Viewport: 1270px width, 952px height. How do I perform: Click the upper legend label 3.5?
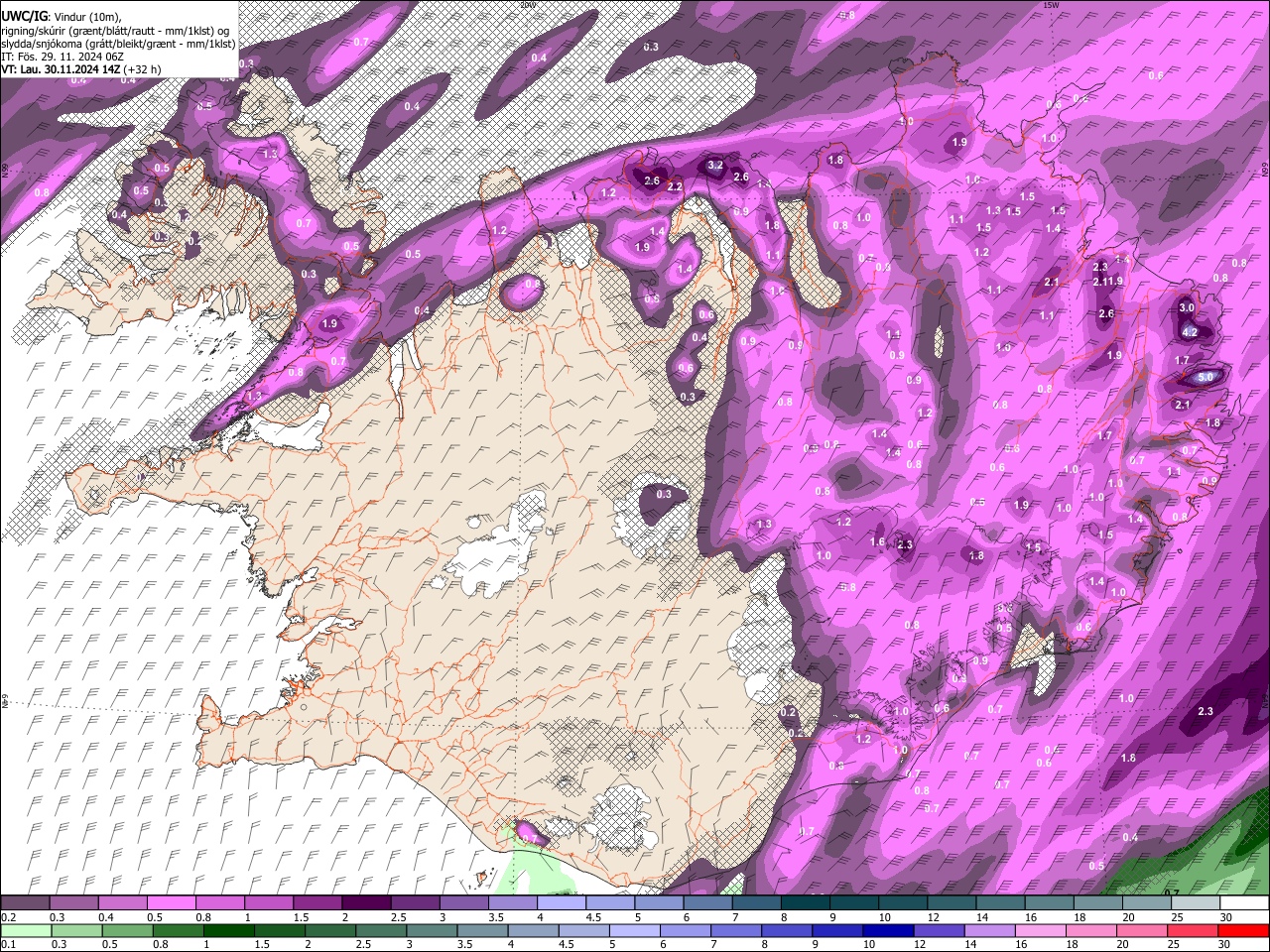tap(496, 917)
